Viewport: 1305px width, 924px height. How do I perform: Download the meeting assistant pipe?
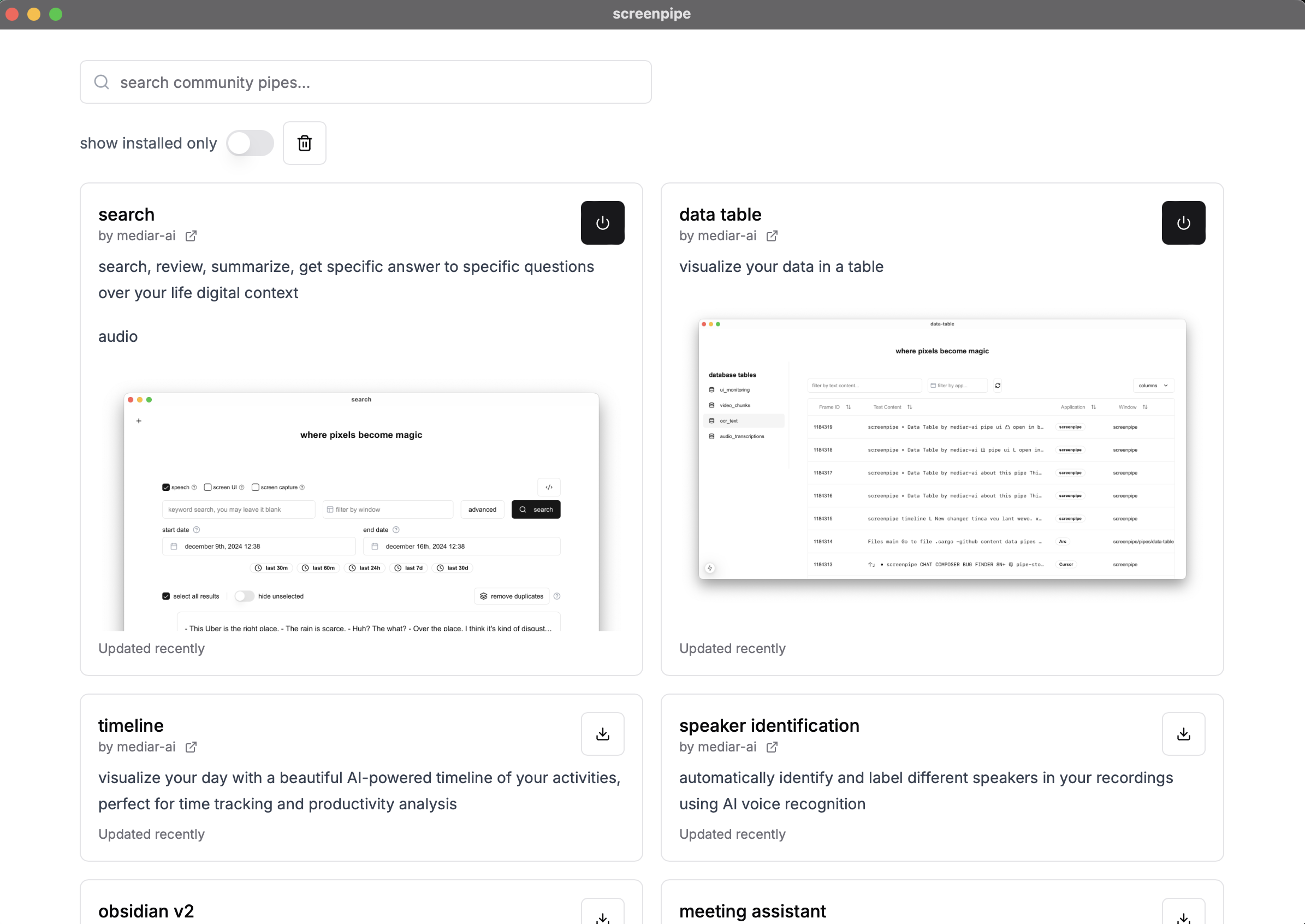coord(1183,915)
